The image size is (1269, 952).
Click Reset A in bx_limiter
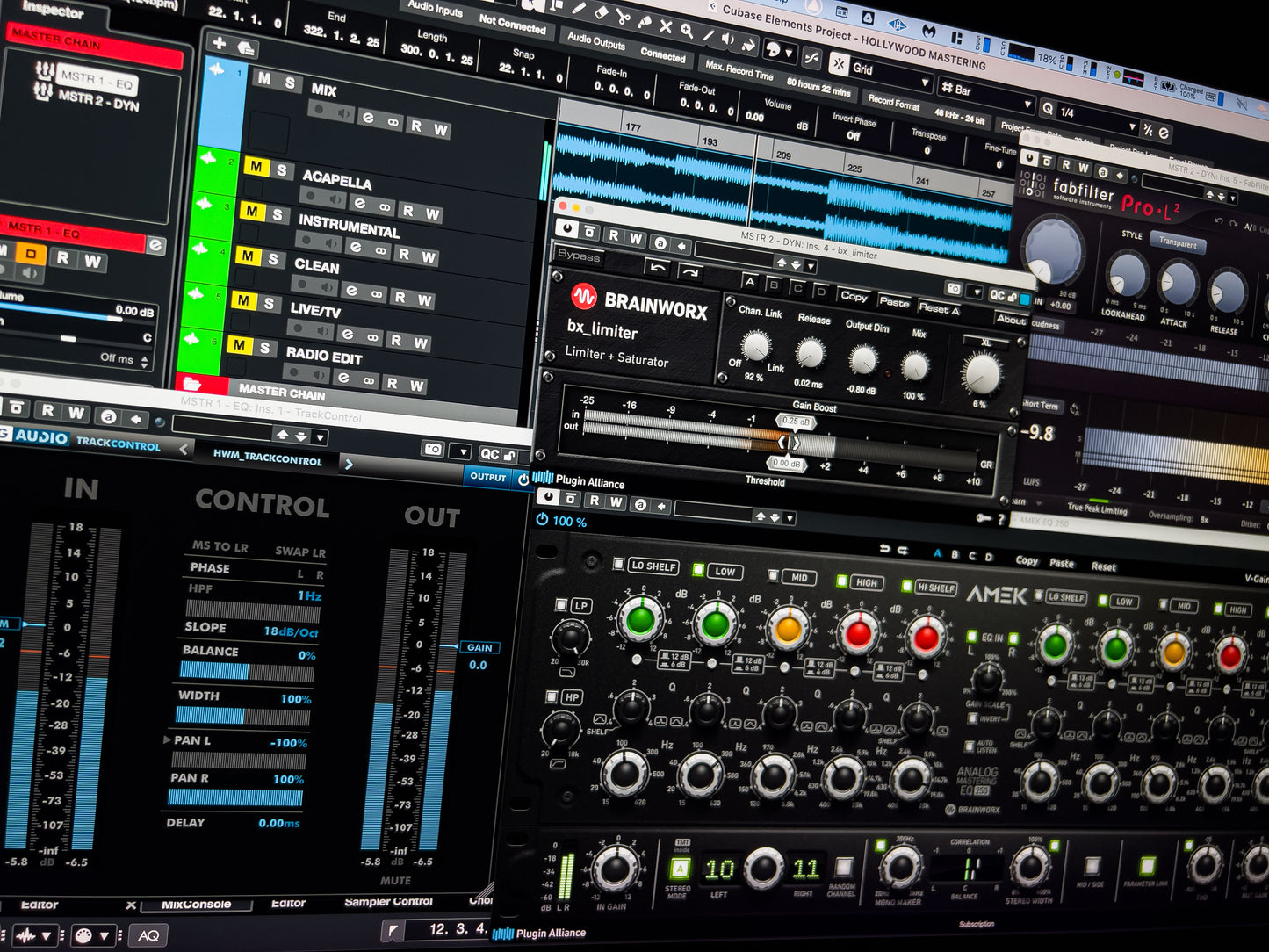click(939, 308)
